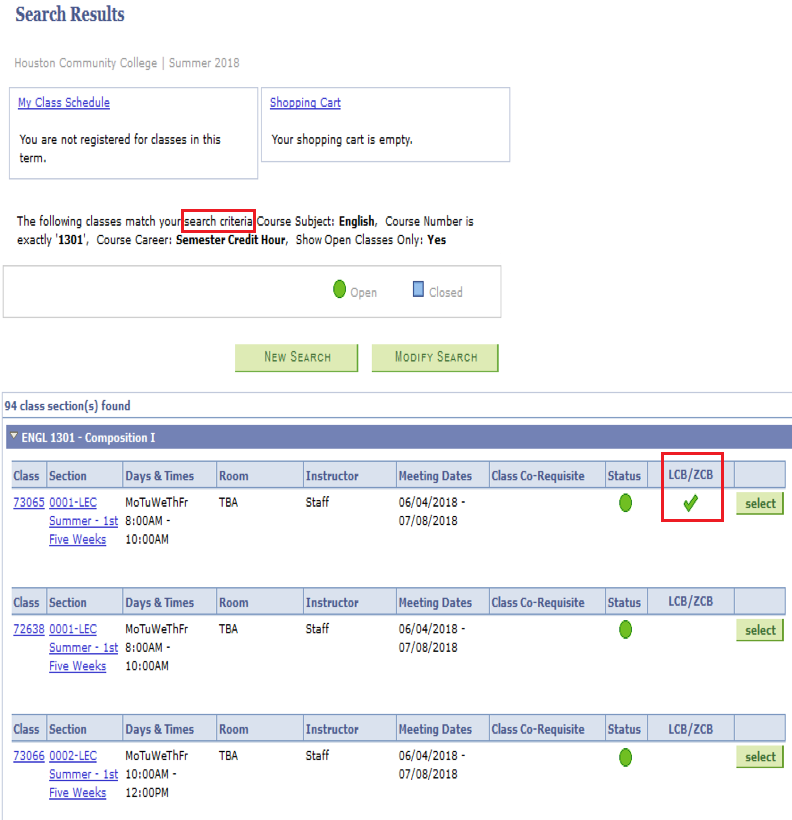Screen dimensions: 792x820
Task: Click the green Open status icon for class 73066
Action: [625, 757]
